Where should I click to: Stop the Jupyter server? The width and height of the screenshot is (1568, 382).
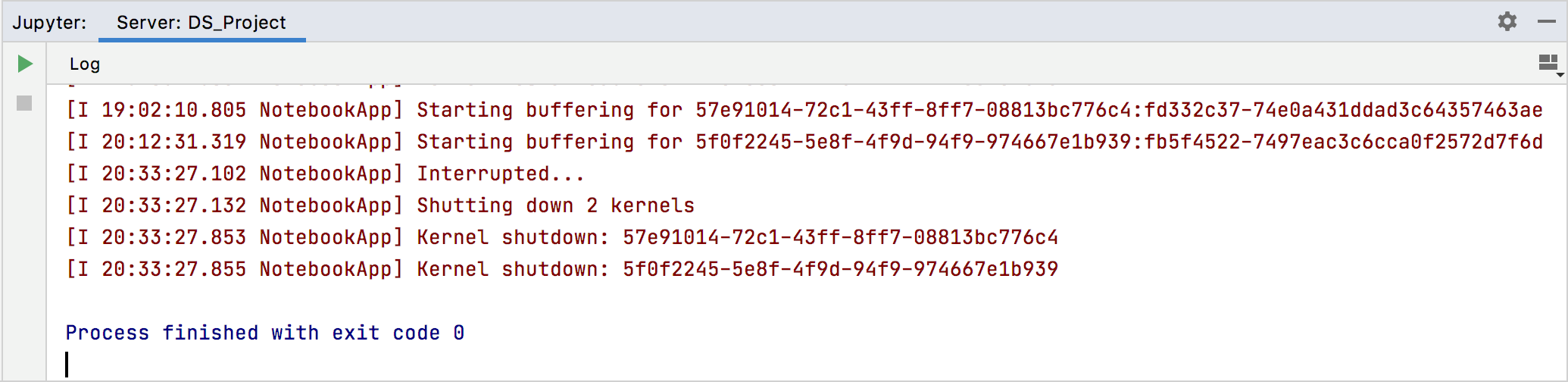click(x=24, y=103)
